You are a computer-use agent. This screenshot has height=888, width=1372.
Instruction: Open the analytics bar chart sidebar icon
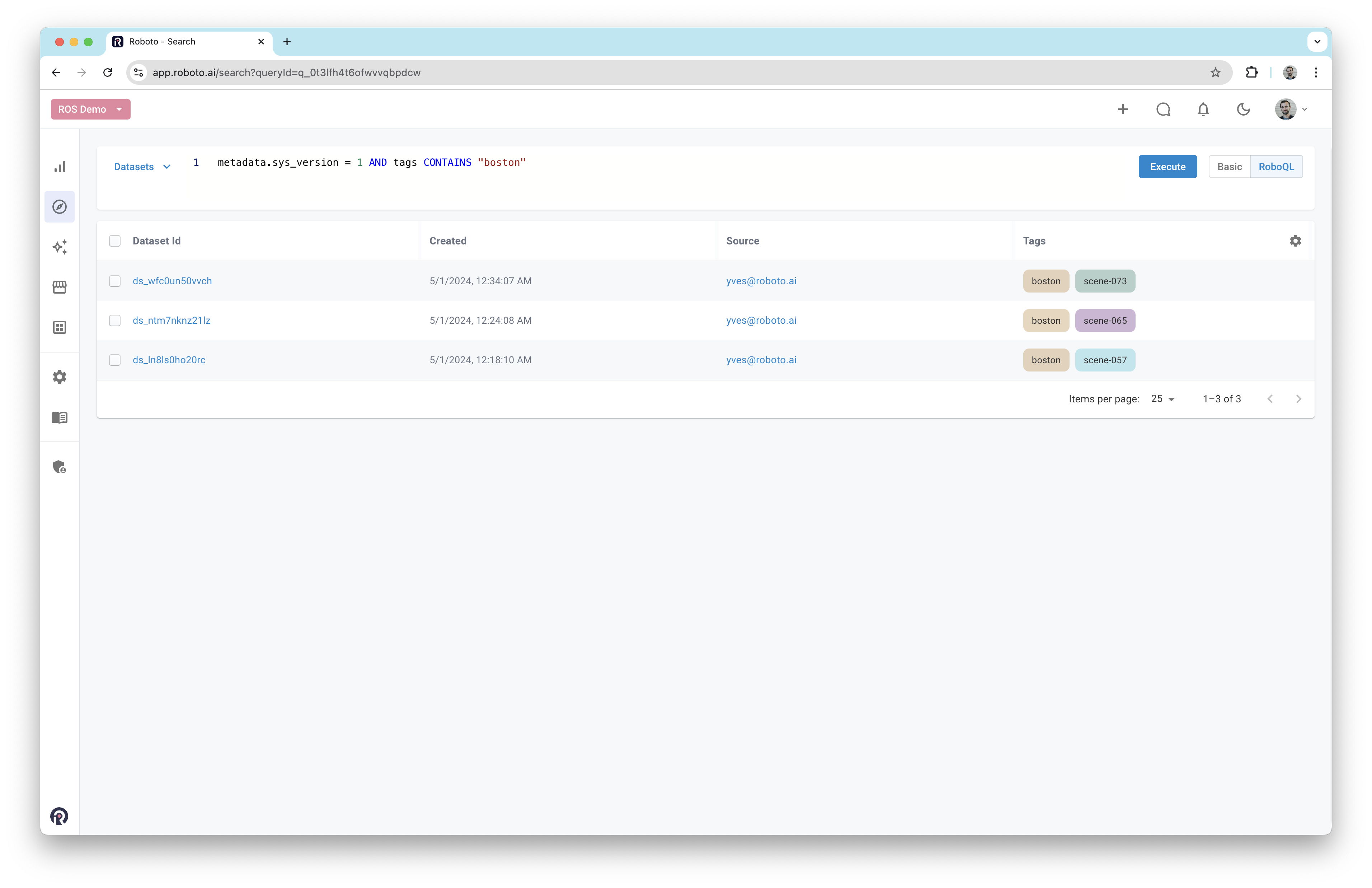59,167
